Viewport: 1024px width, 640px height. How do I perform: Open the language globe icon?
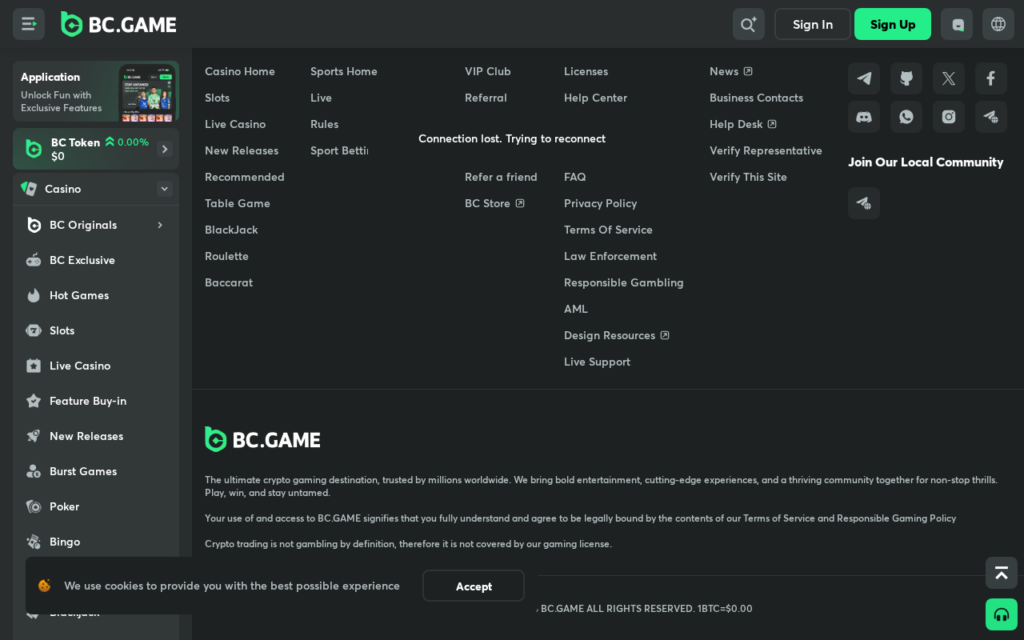coord(999,24)
